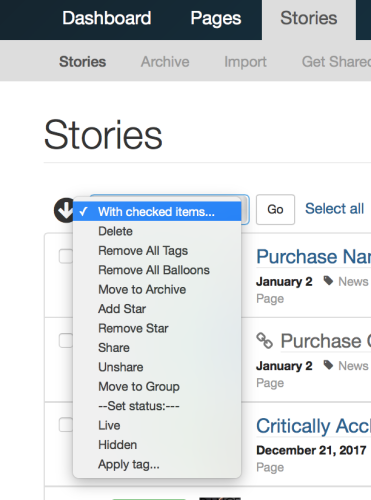Click the Go button
The width and height of the screenshot is (371, 500).
click(275, 209)
